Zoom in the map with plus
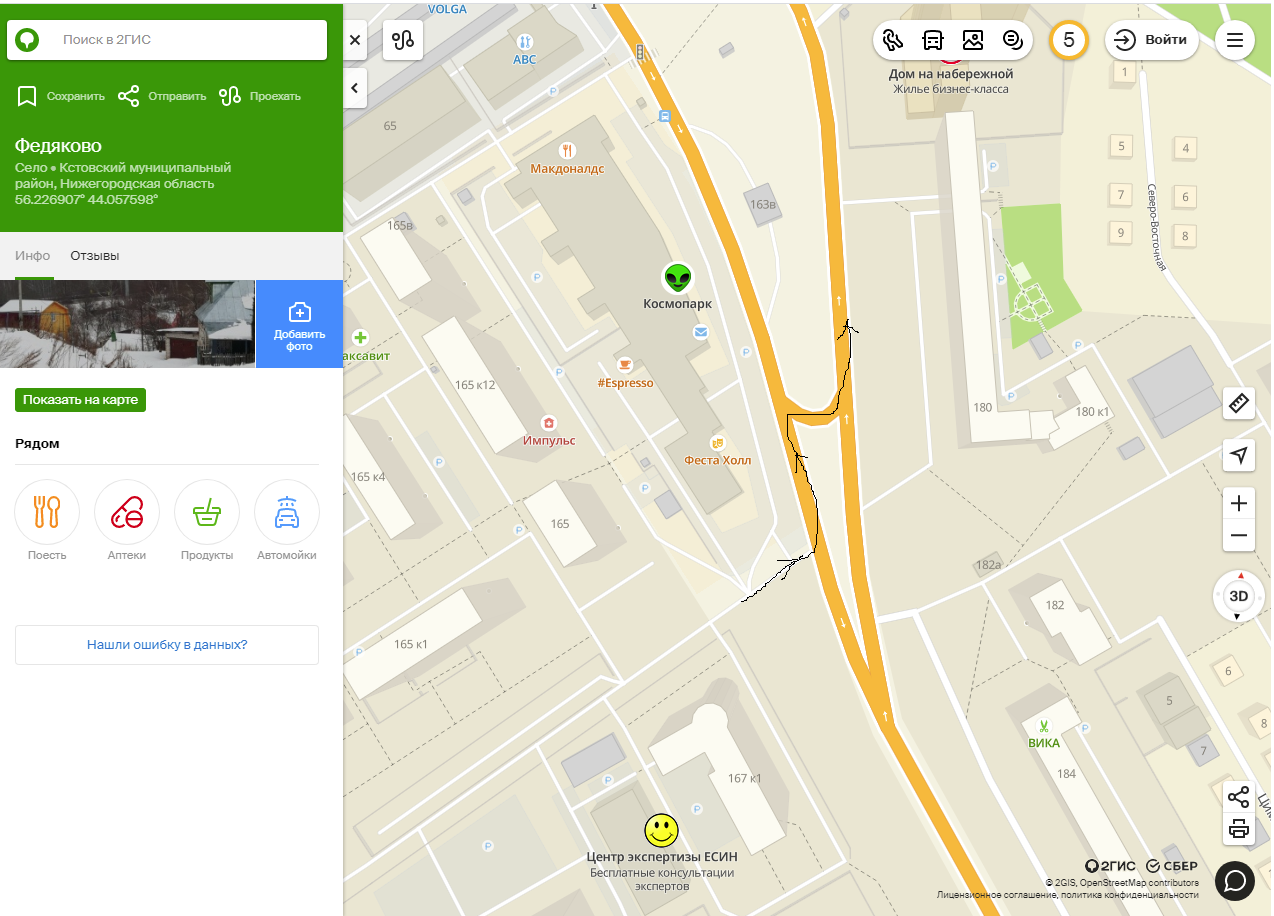Screen dimensions: 1274x916 (1239, 503)
